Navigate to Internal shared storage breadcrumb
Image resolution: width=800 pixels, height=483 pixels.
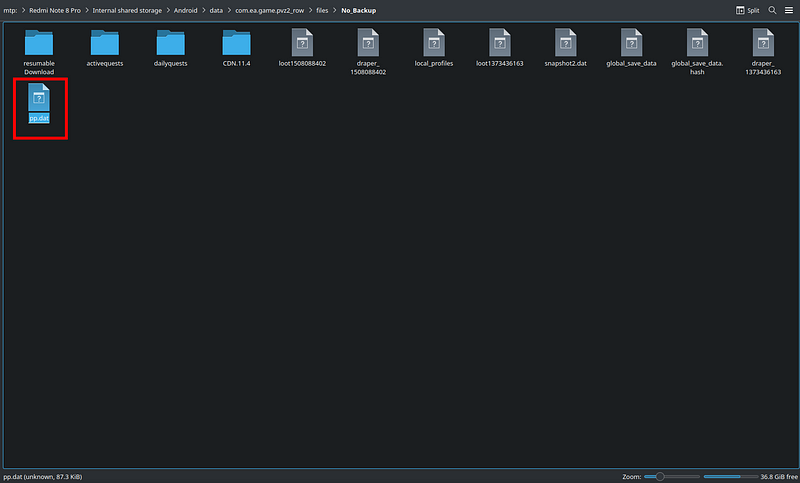click(127, 10)
